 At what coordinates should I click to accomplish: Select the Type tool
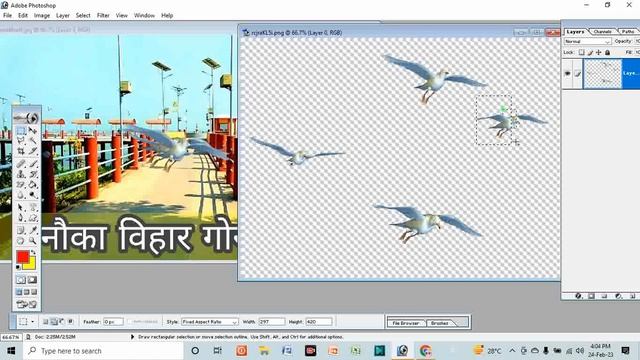[x=33, y=208]
